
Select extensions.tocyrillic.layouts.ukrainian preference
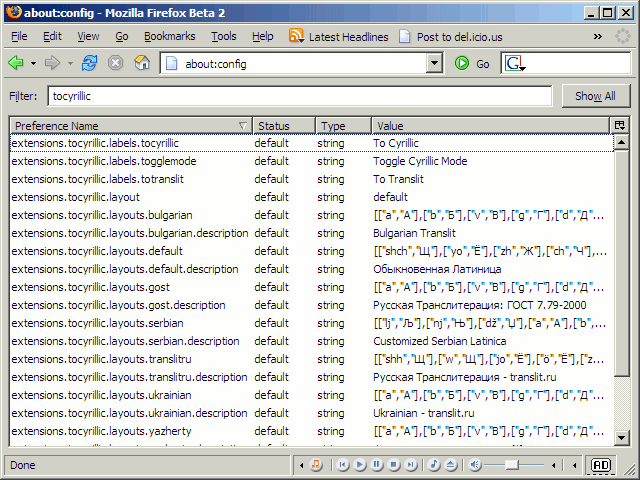click(312, 395)
